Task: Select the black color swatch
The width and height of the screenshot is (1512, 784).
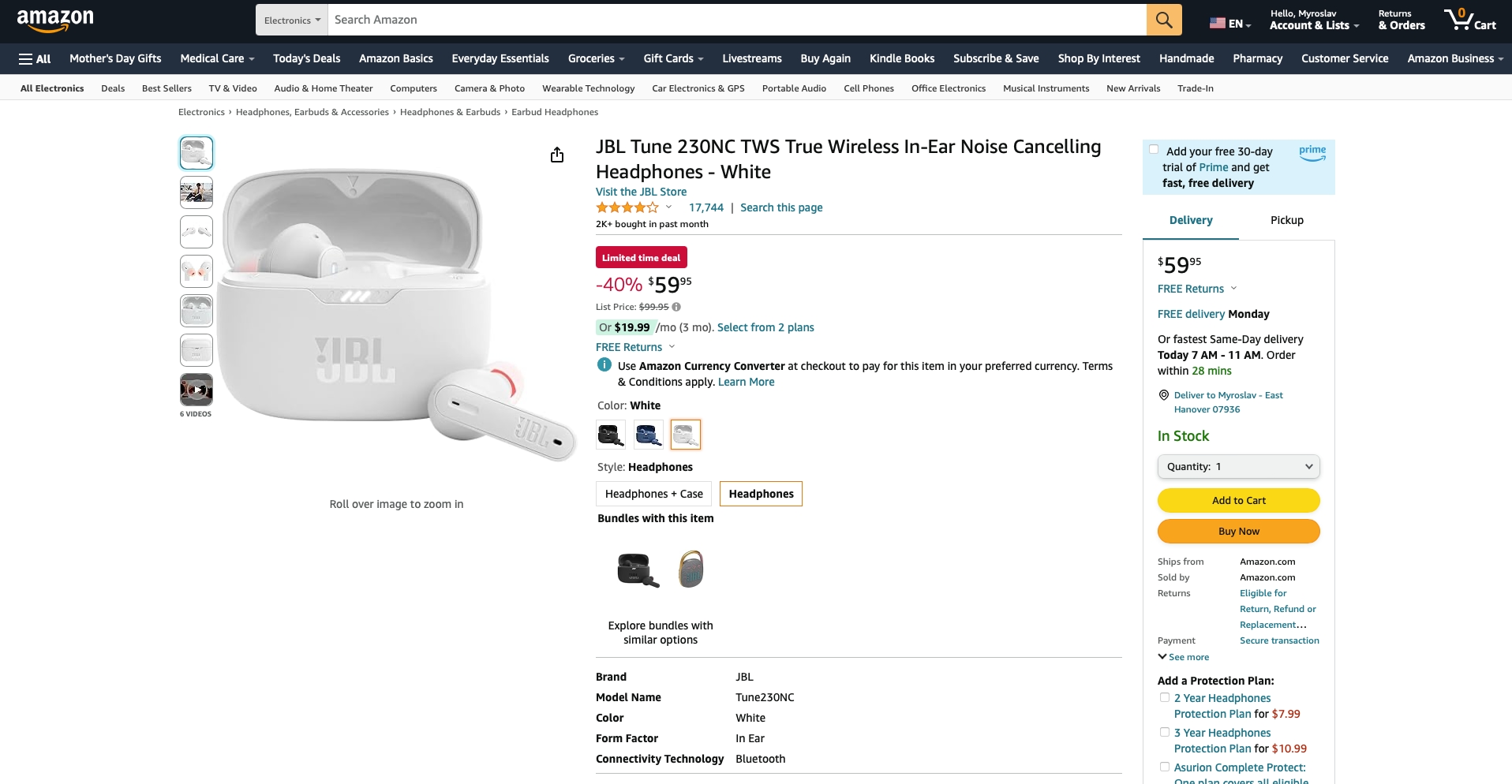Action: click(610, 435)
